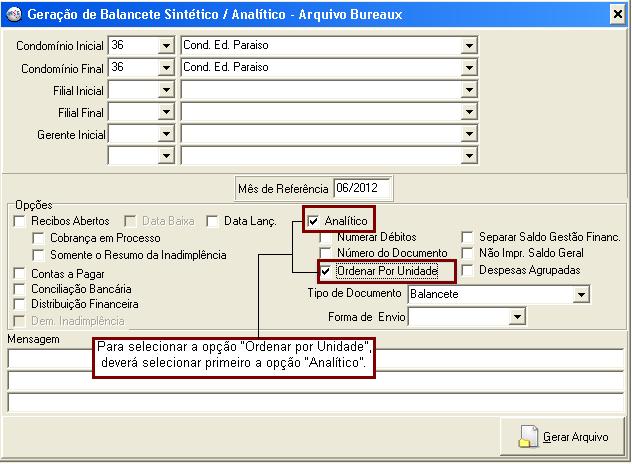Click the Gerar Arquivo button
The height and width of the screenshot is (464, 632).
[565, 437]
